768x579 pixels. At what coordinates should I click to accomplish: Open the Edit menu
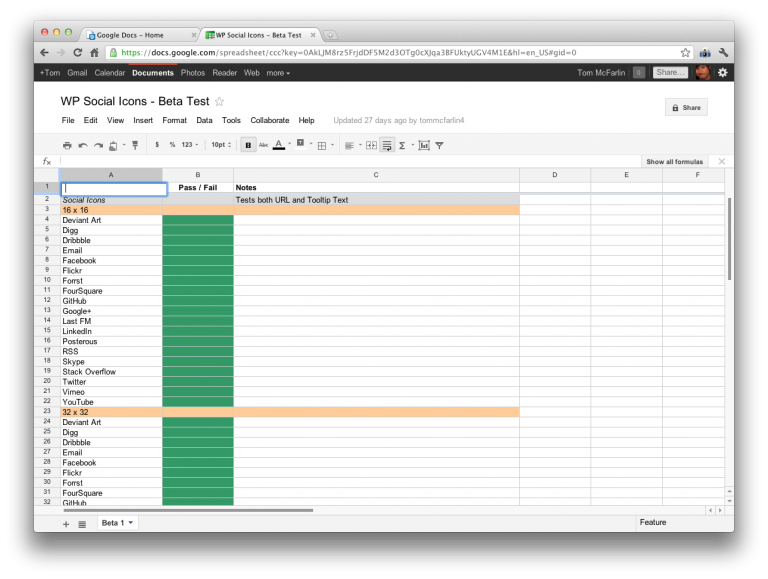pyautogui.click(x=91, y=121)
